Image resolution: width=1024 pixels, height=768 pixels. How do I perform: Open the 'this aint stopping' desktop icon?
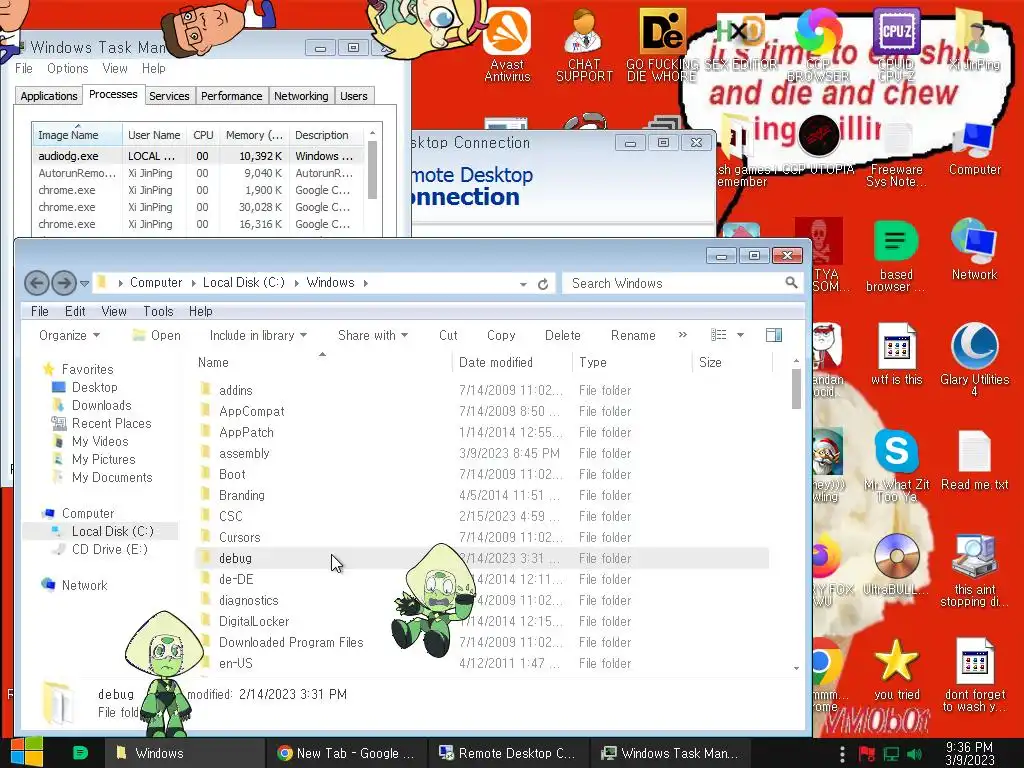974,569
